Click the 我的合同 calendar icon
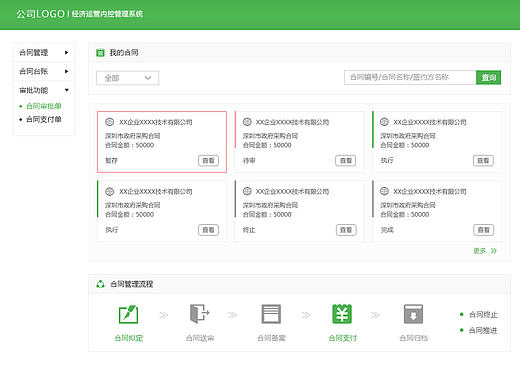 coord(100,53)
